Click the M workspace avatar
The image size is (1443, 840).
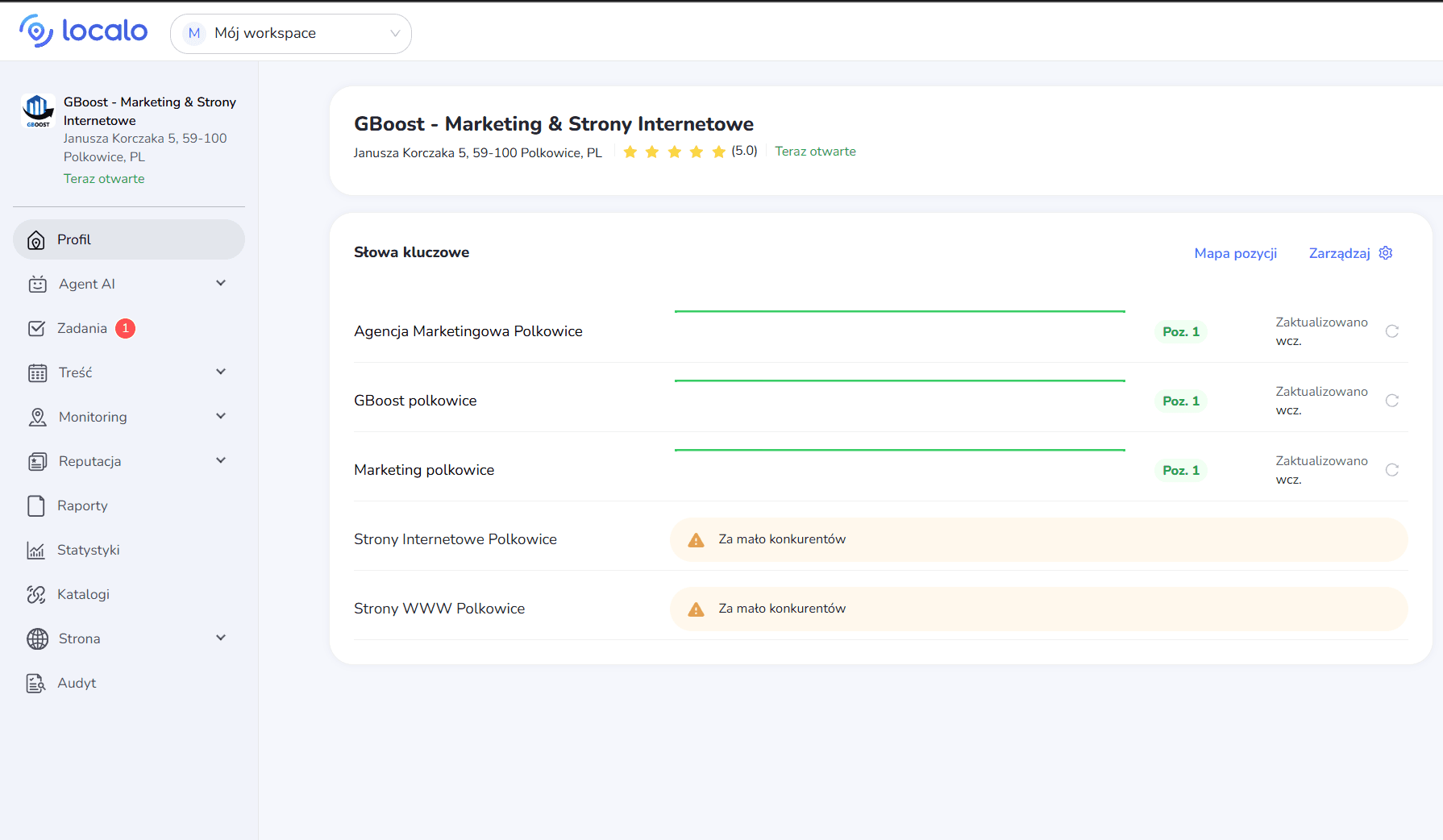pos(193,34)
